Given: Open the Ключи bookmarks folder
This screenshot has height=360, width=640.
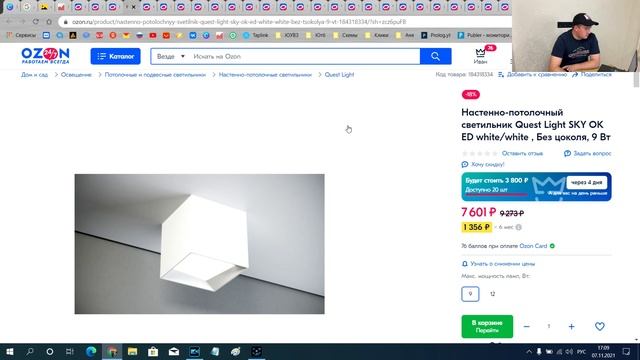Looking at the screenshot, I should pyautogui.click(x=377, y=36).
